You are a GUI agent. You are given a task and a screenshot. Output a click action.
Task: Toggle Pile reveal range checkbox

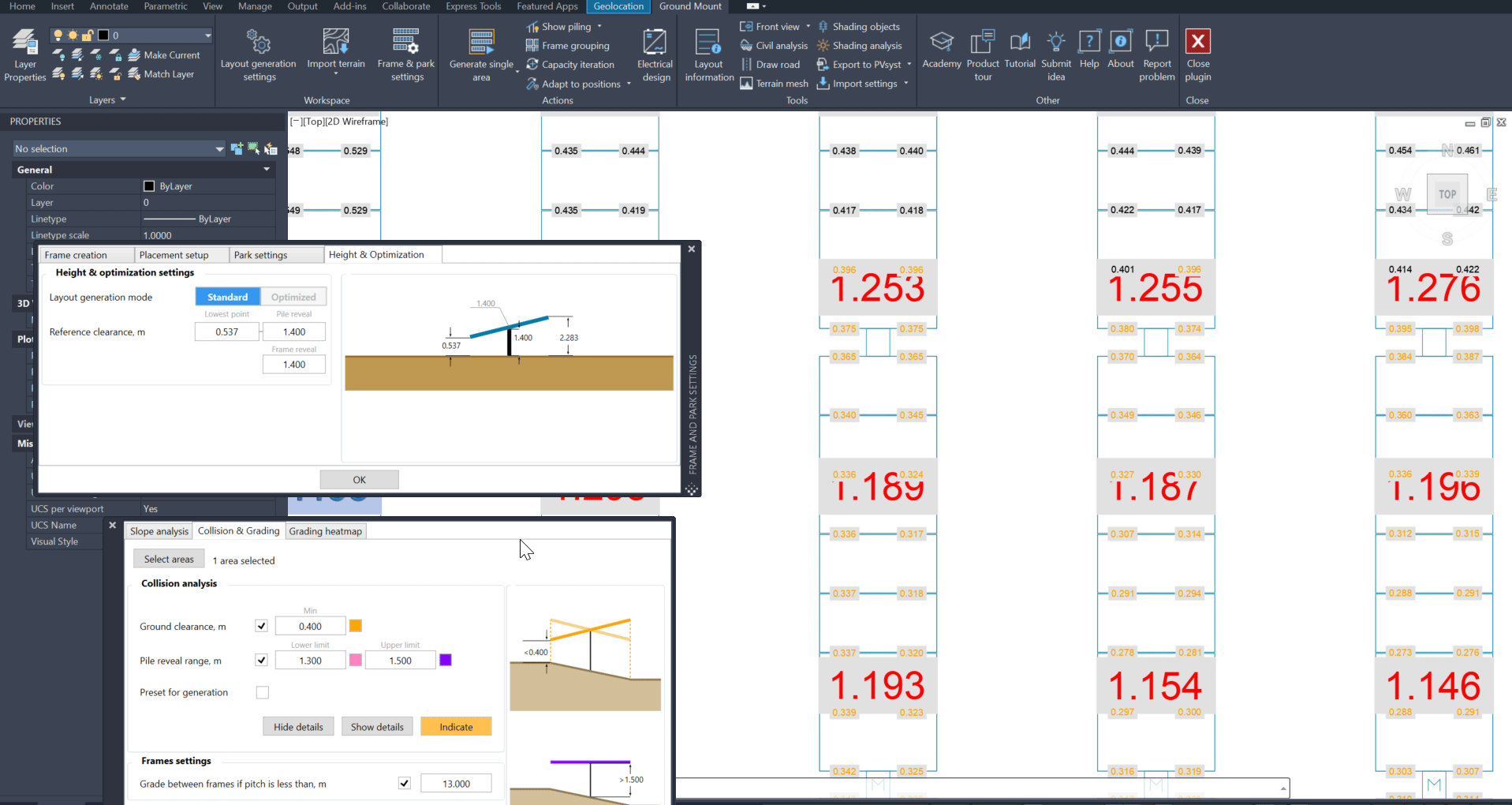pos(262,661)
